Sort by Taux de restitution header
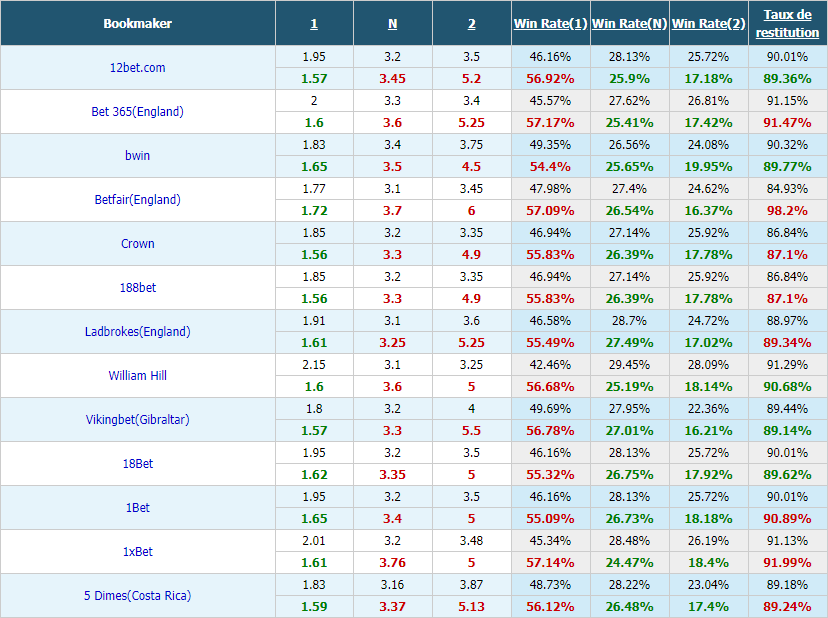The height and width of the screenshot is (618, 828). pyautogui.click(x=787, y=24)
